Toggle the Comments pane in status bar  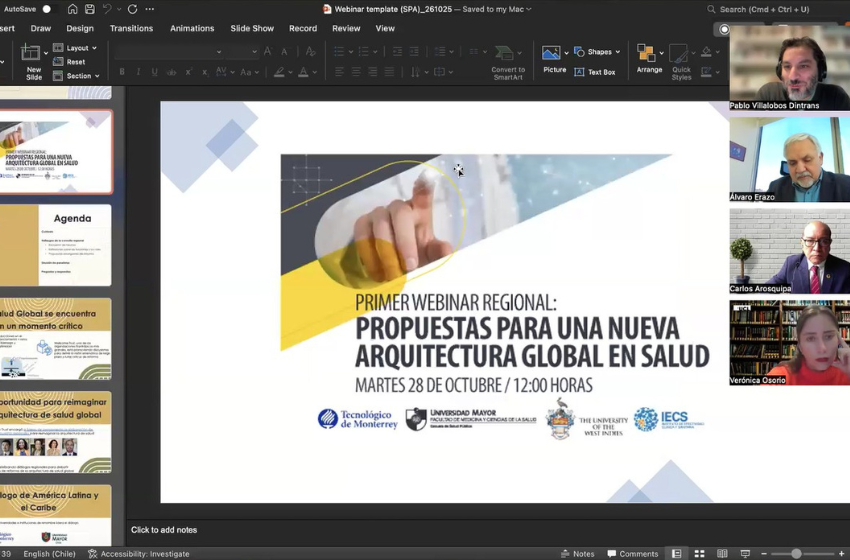[632, 553]
